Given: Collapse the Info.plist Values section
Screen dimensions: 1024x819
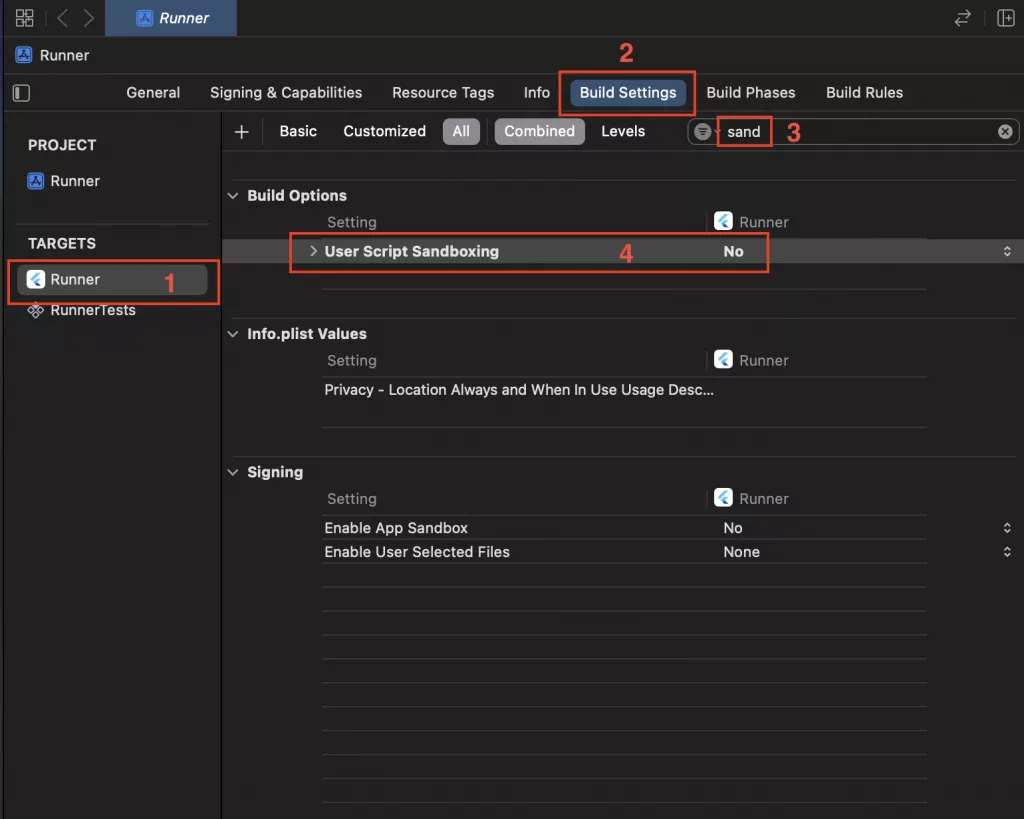Looking at the screenshot, I should coord(232,334).
